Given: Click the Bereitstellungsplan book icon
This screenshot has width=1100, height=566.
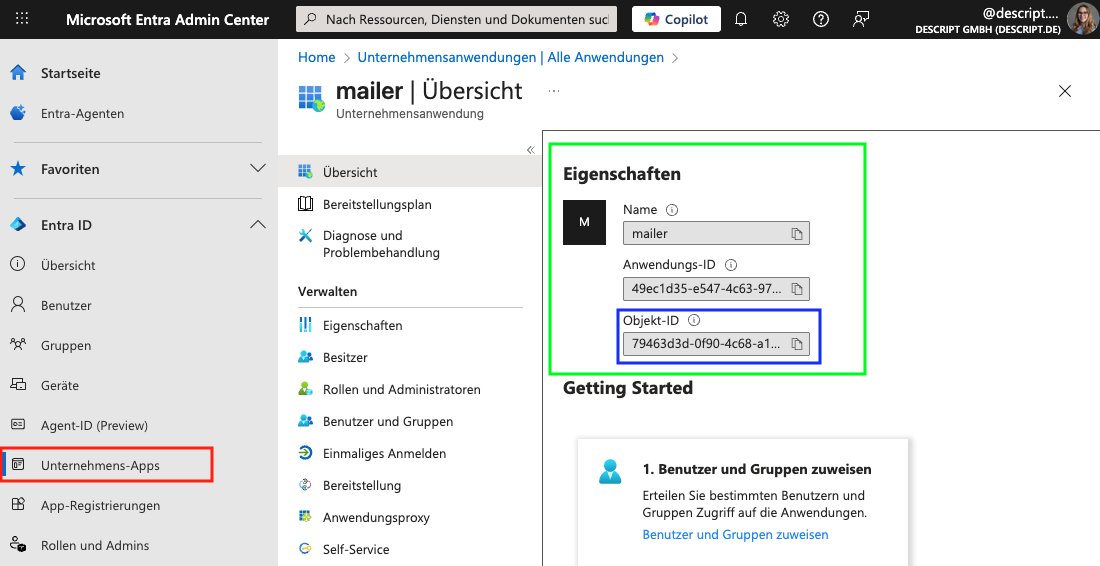Looking at the screenshot, I should click(305, 204).
